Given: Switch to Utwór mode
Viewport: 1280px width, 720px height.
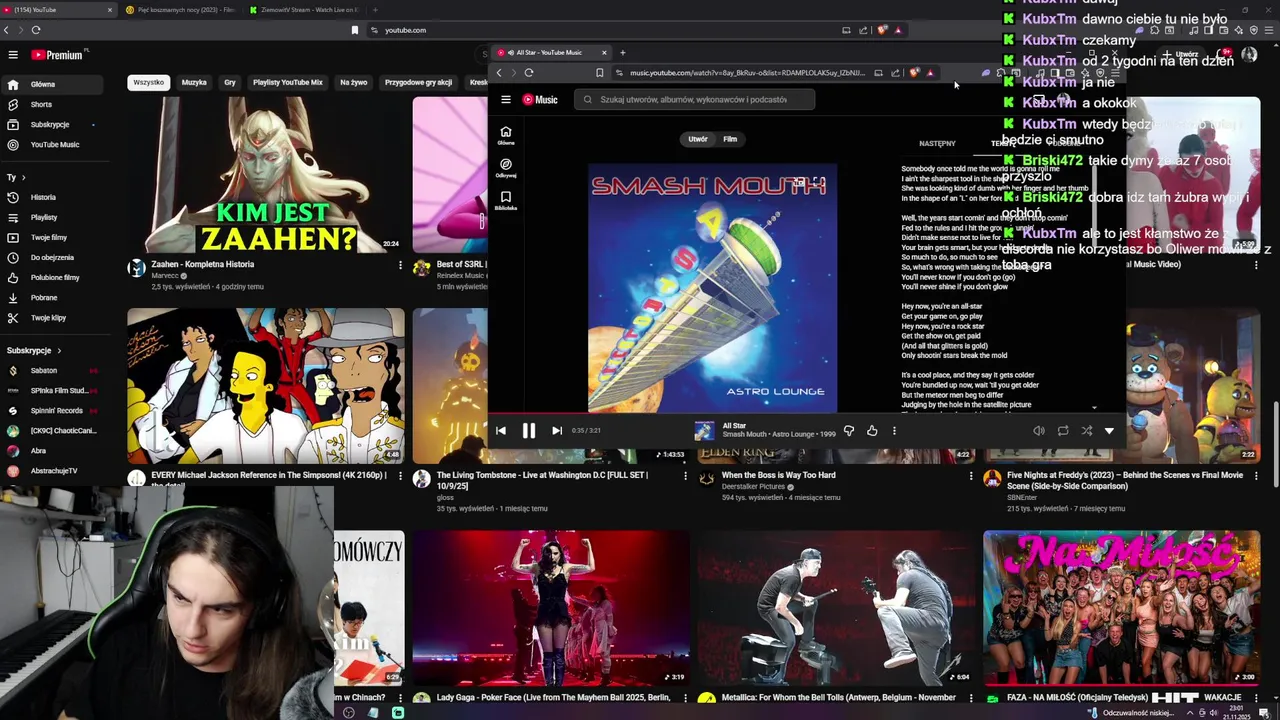Looking at the screenshot, I should 698,139.
